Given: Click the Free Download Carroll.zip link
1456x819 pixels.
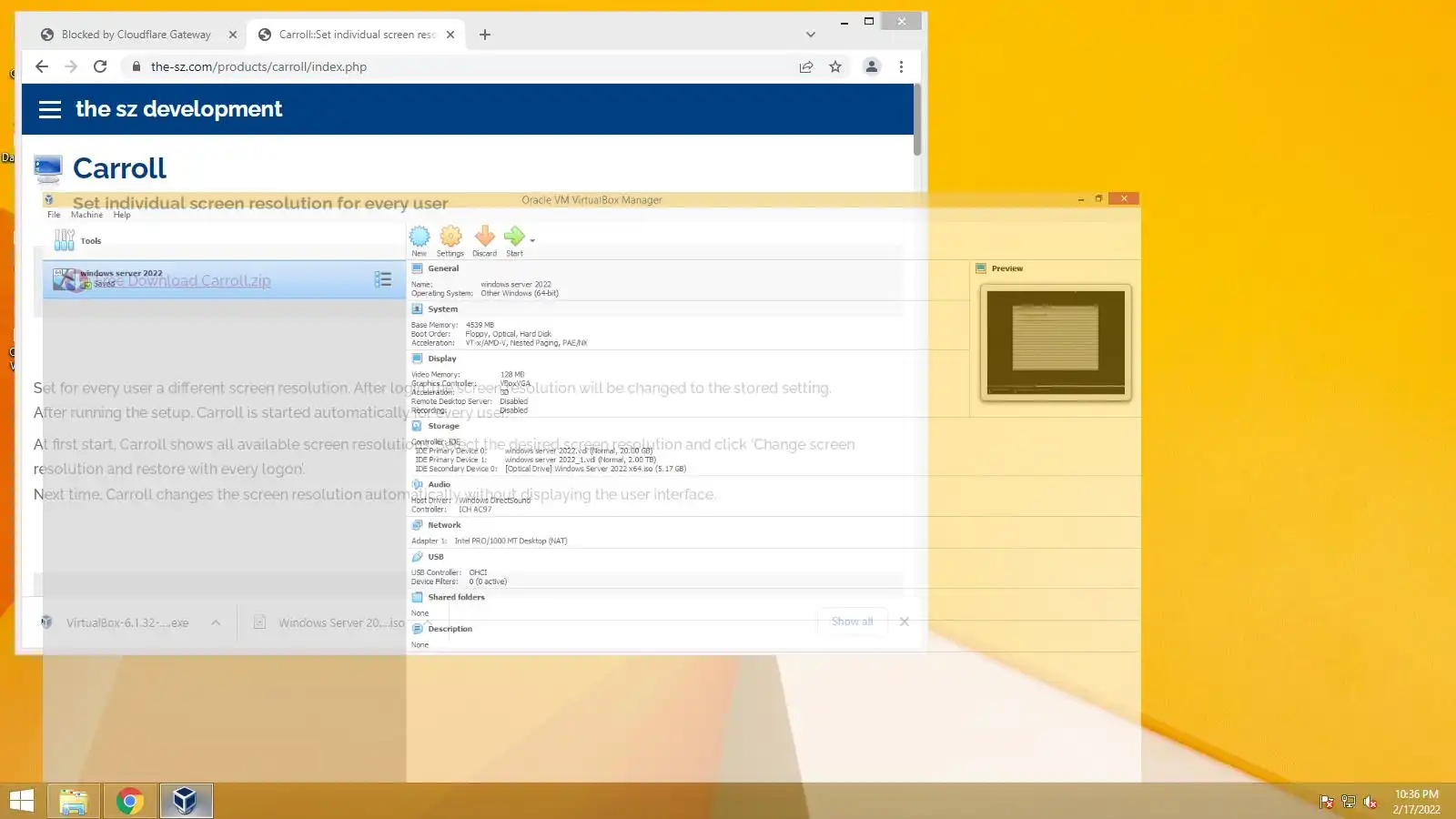Looking at the screenshot, I should 182,280.
